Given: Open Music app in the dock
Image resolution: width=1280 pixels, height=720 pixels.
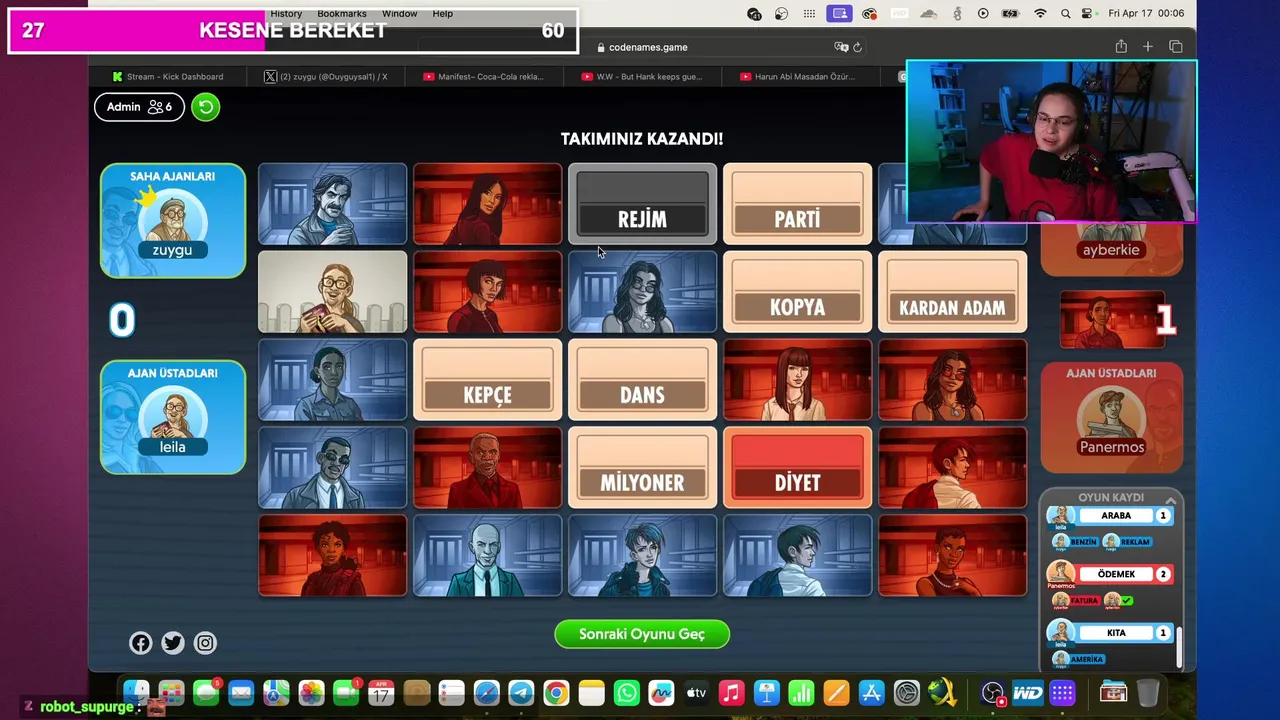Looking at the screenshot, I should [731, 693].
